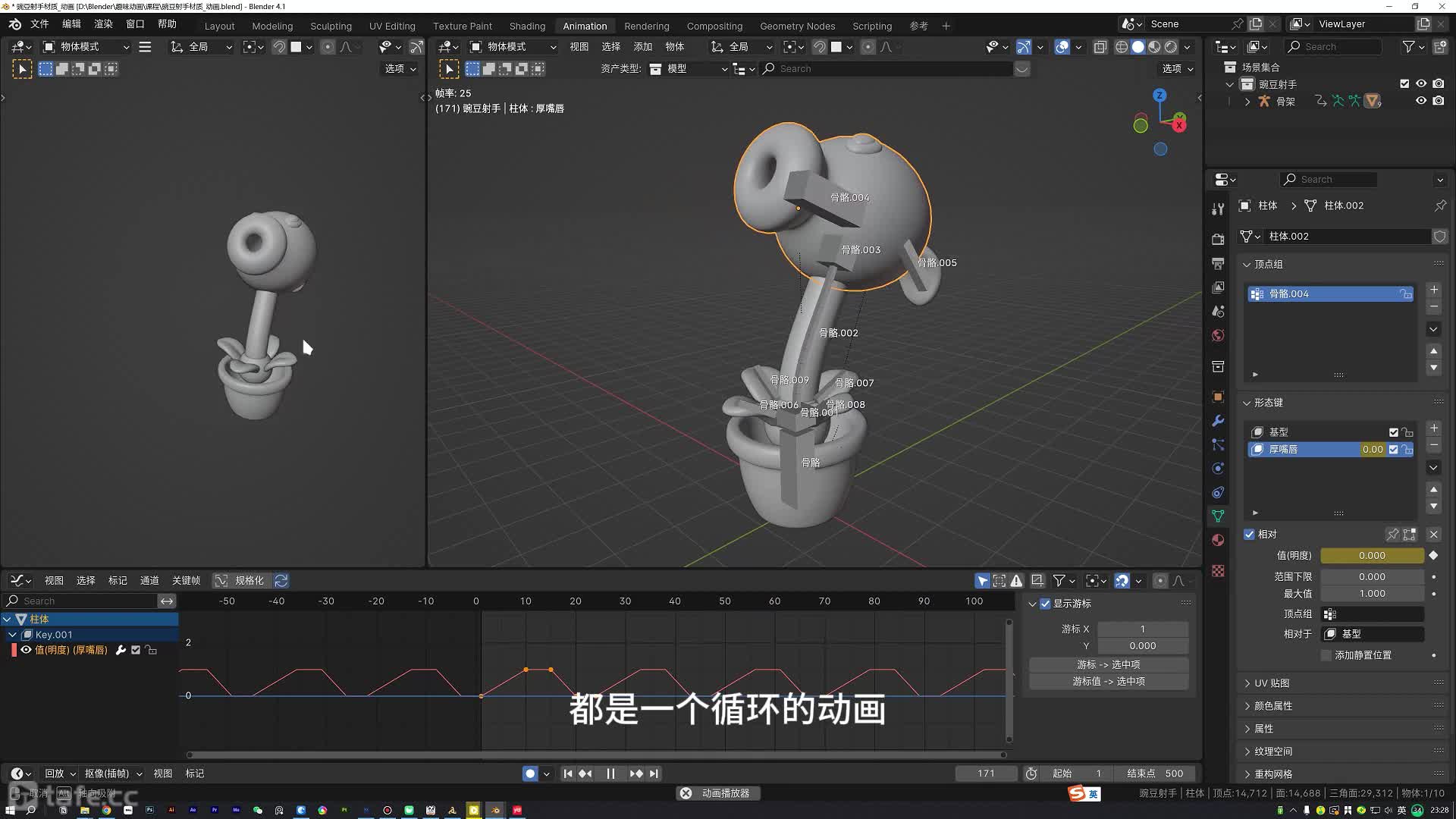Adjust the 值(明度) value slider

(x=1372, y=556)
